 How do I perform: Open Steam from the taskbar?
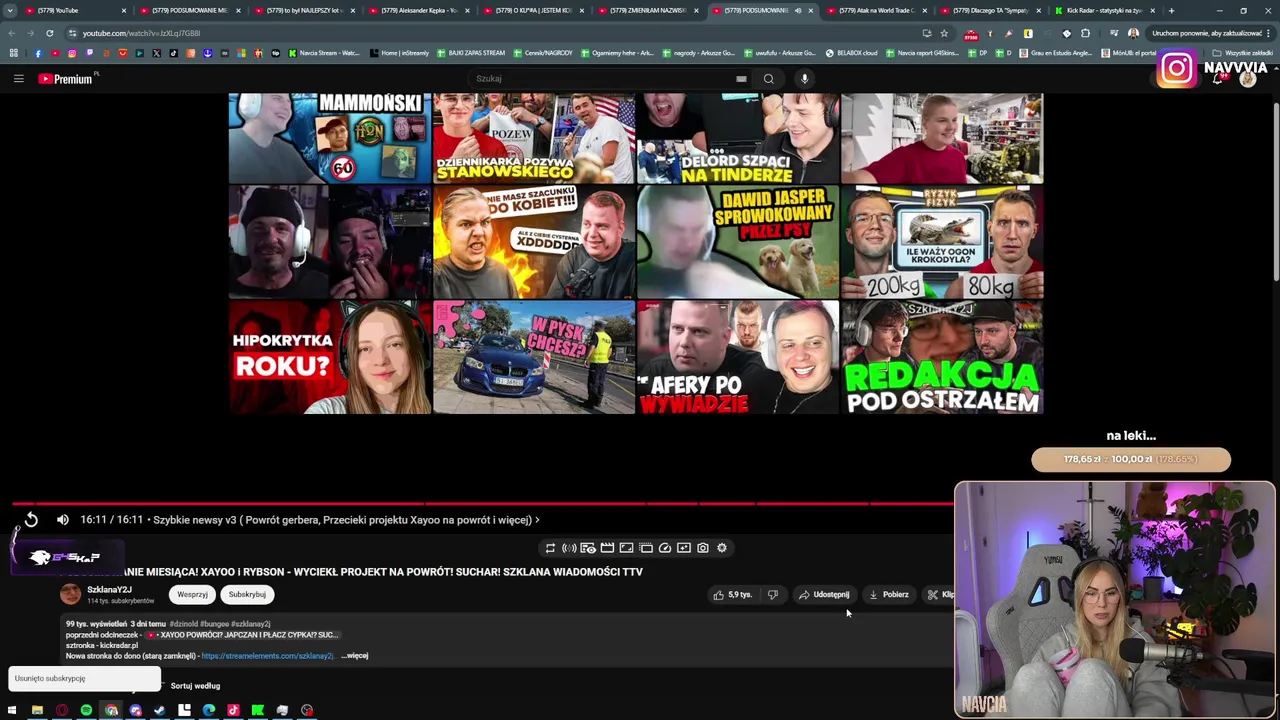(160, 711)
